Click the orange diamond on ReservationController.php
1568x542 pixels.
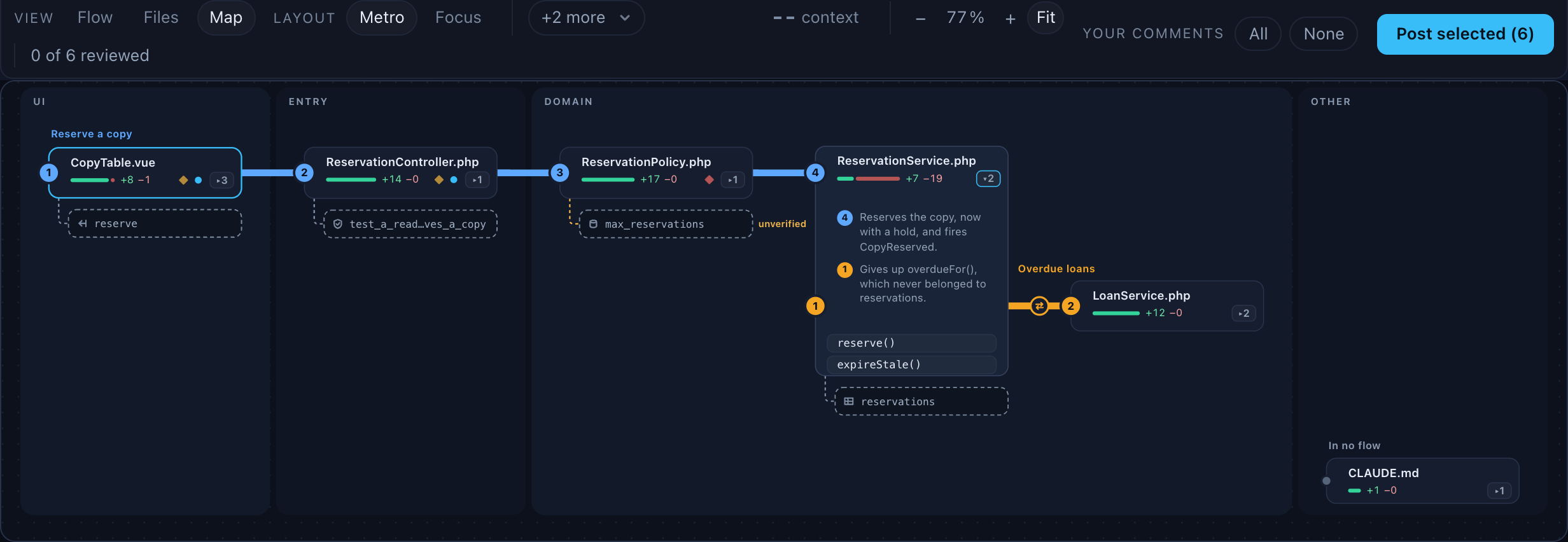coord(438,180)
